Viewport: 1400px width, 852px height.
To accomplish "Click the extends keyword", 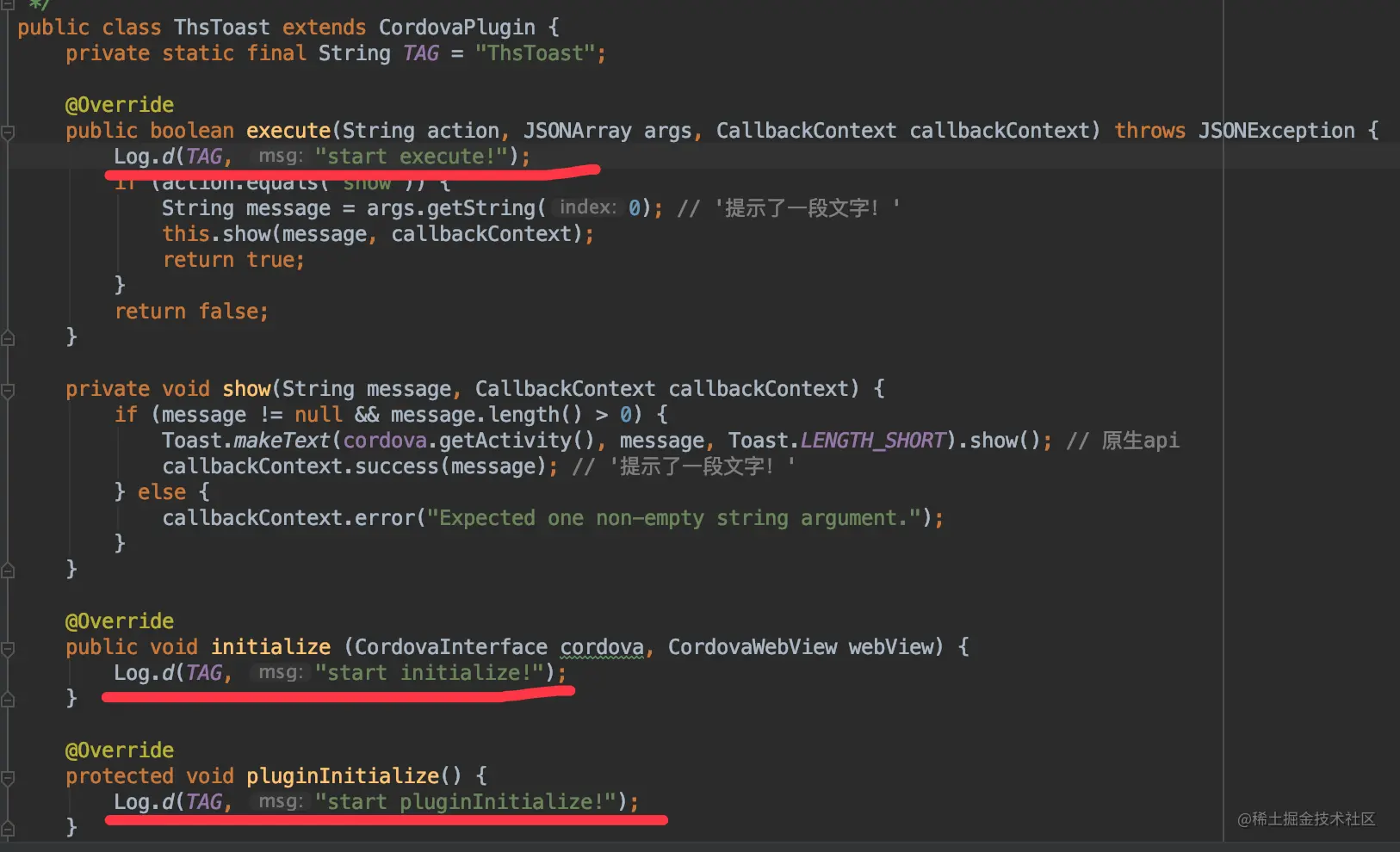I will [x=324, y=28].
